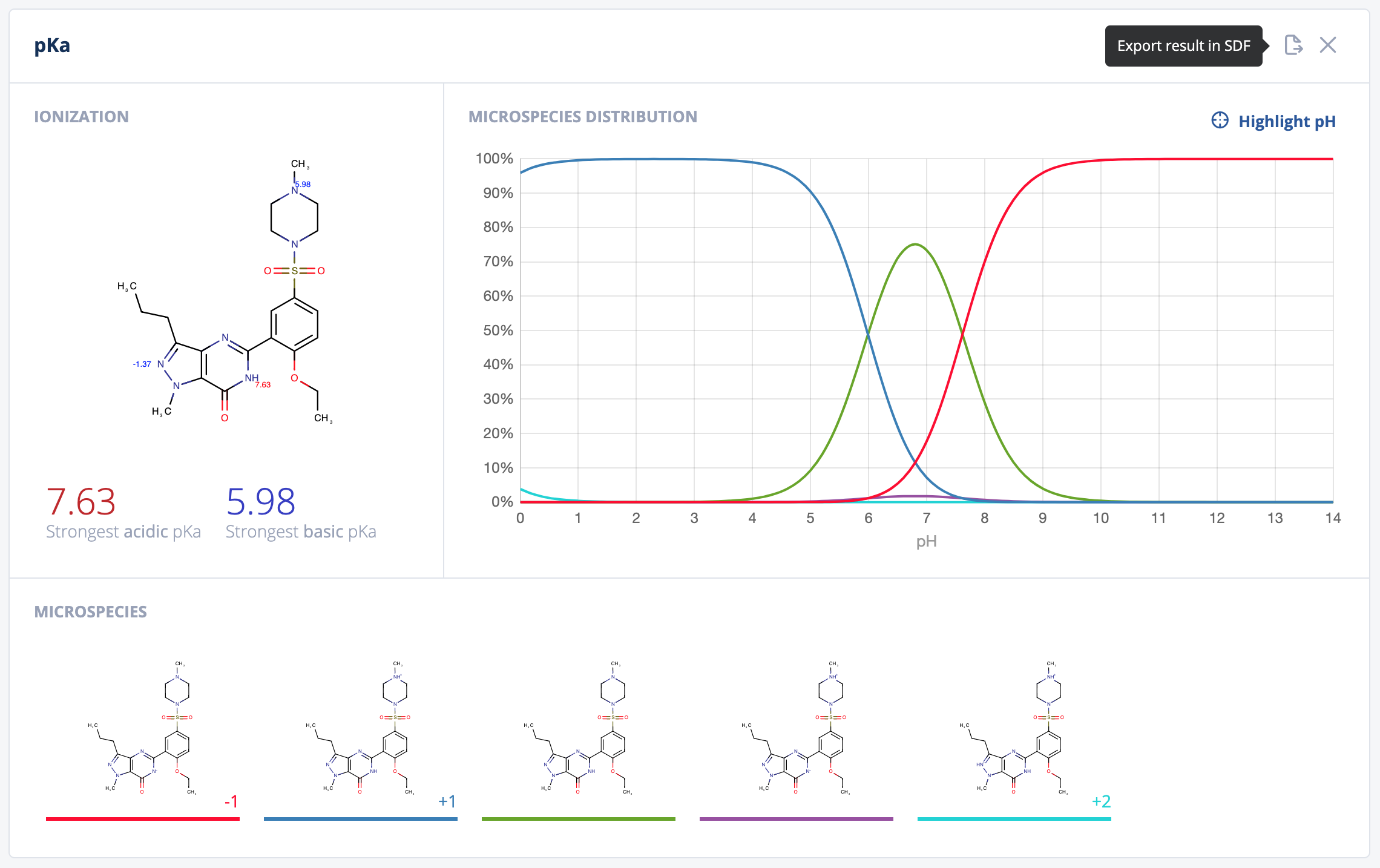
Task: Click the 5.98 label on piperazine nitrogen
Action: 303,184
